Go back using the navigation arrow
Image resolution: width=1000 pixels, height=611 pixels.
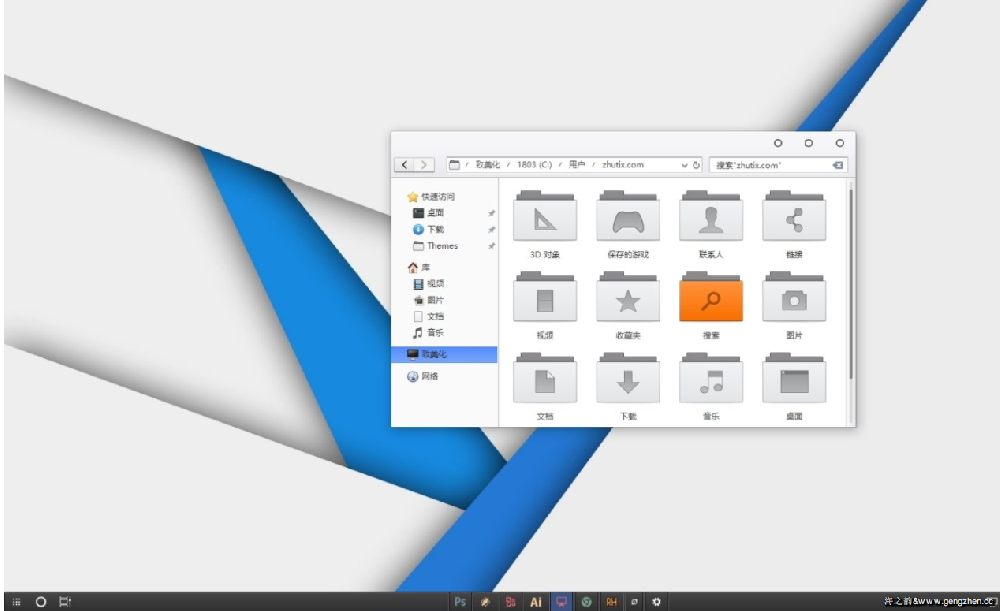point(405,164)
